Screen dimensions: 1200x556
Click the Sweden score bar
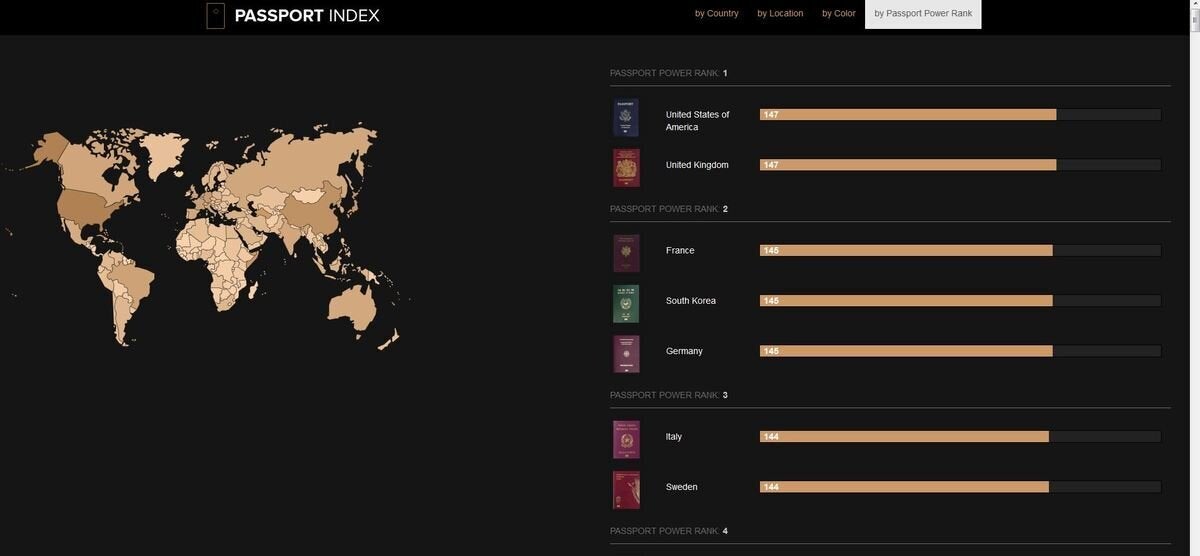click(x=960, y=487)
